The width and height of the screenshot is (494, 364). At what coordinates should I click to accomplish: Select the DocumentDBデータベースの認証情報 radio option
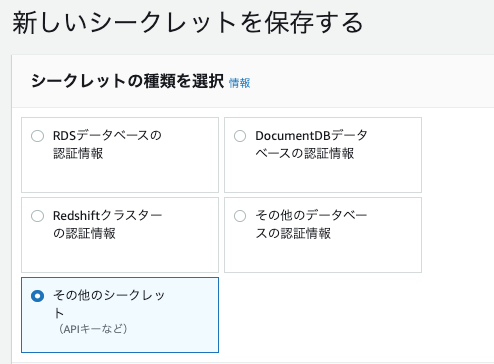[x=240, y=136]
